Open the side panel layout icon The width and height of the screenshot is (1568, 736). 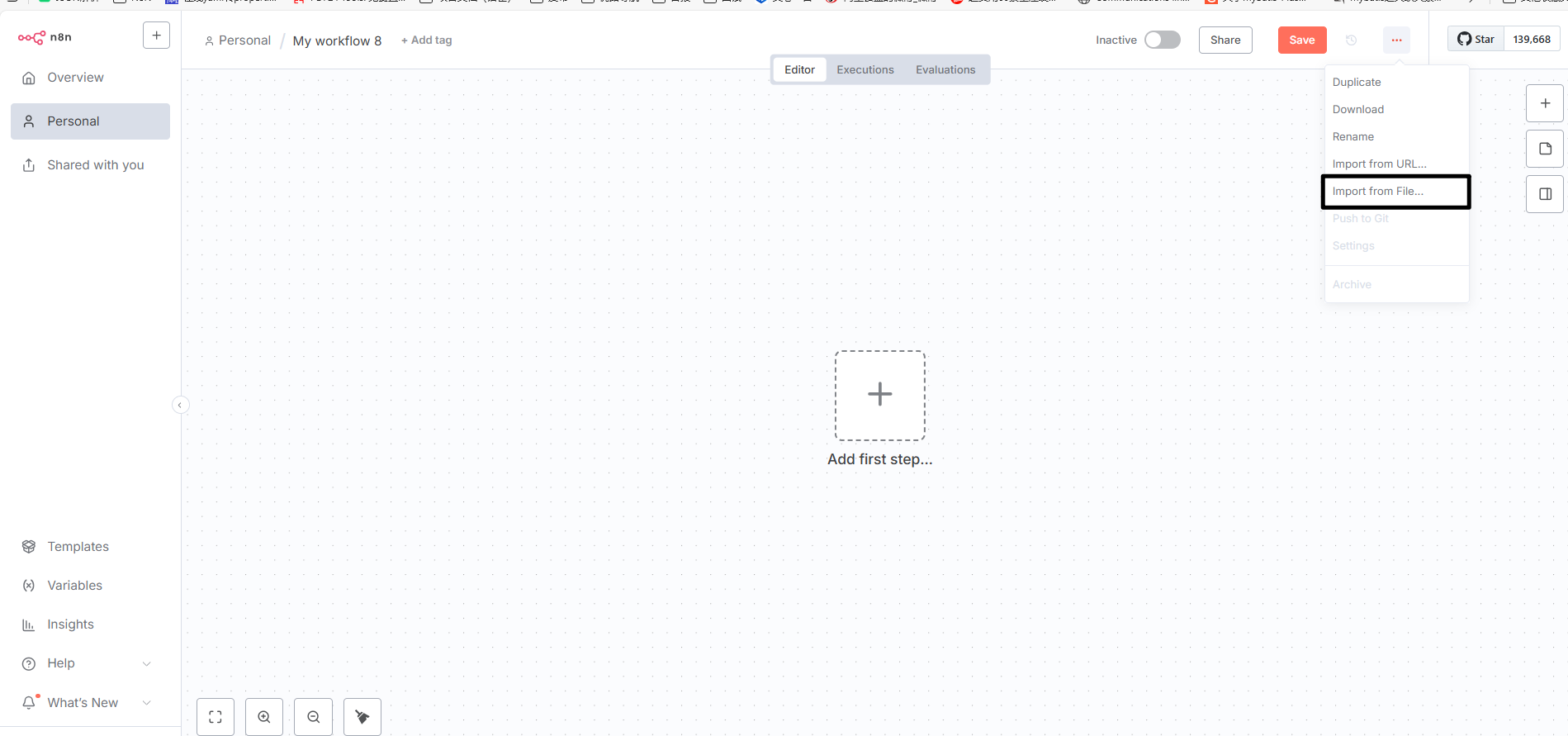click(1545, 194)
